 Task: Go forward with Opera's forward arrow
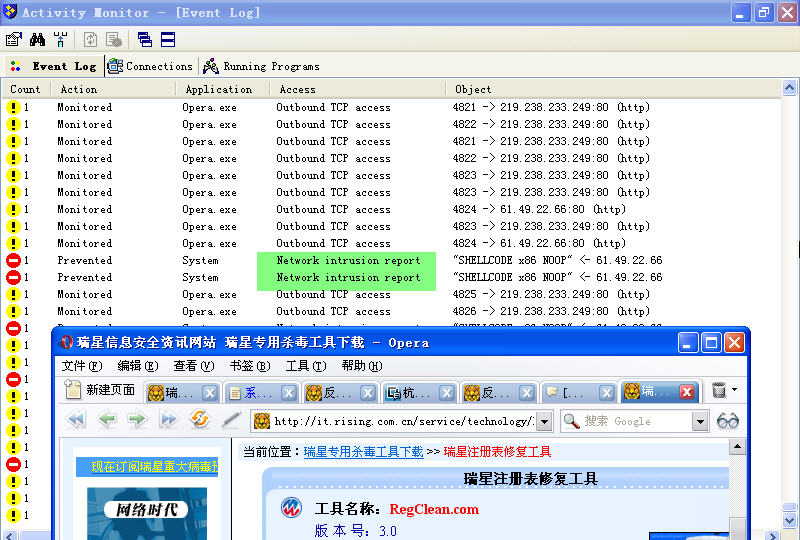137,420
